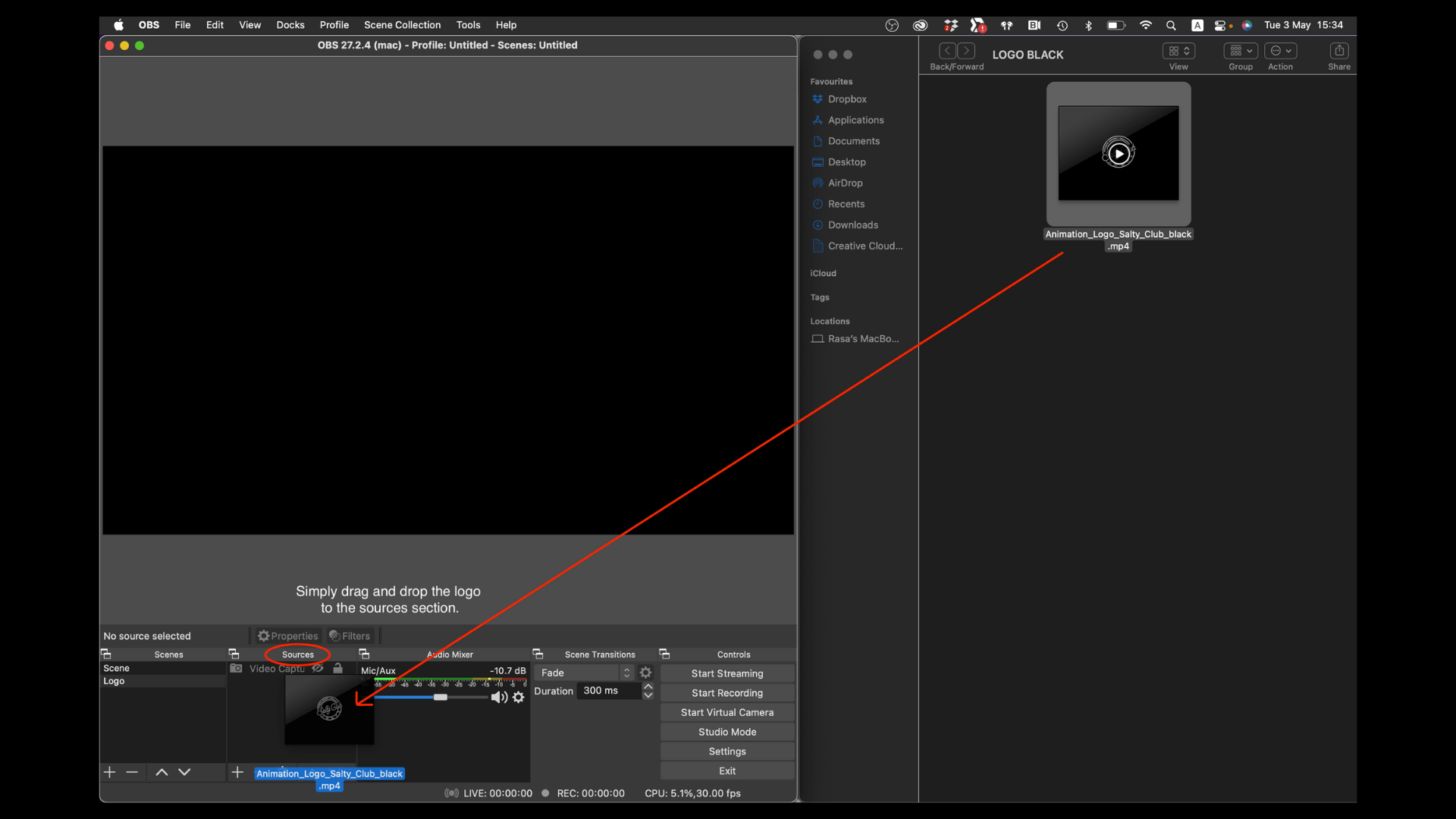Open Spotlight search in the menu bar
Viewport: 1456px width, 819px height.
tap(1171, 25)
